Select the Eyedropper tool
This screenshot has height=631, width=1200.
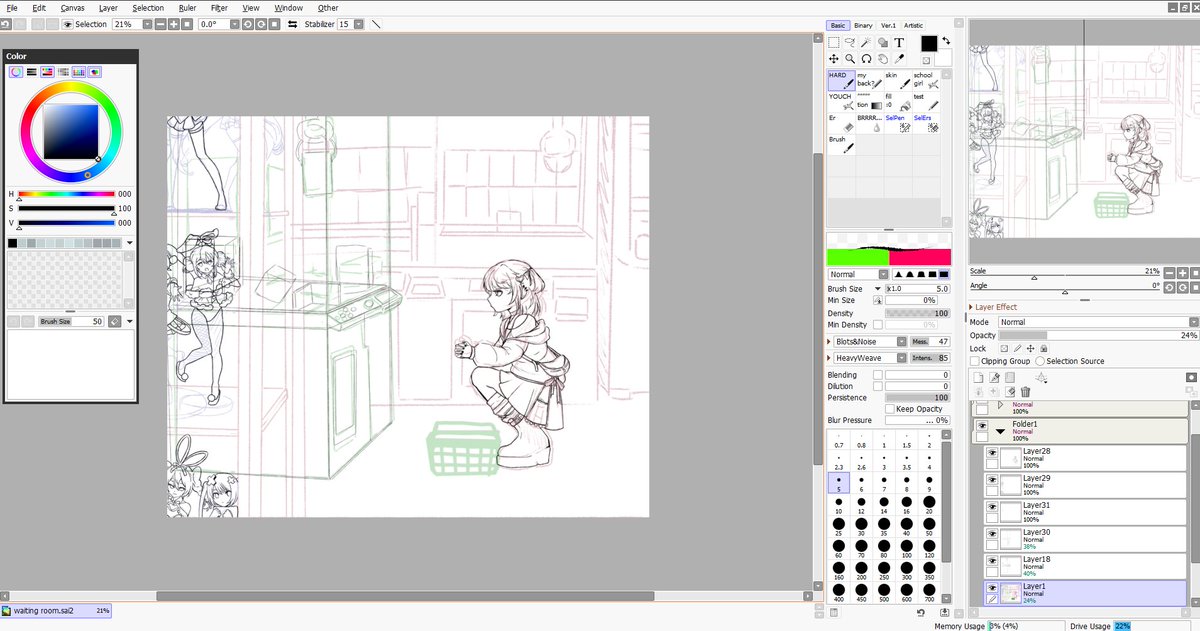coord(899,59)
